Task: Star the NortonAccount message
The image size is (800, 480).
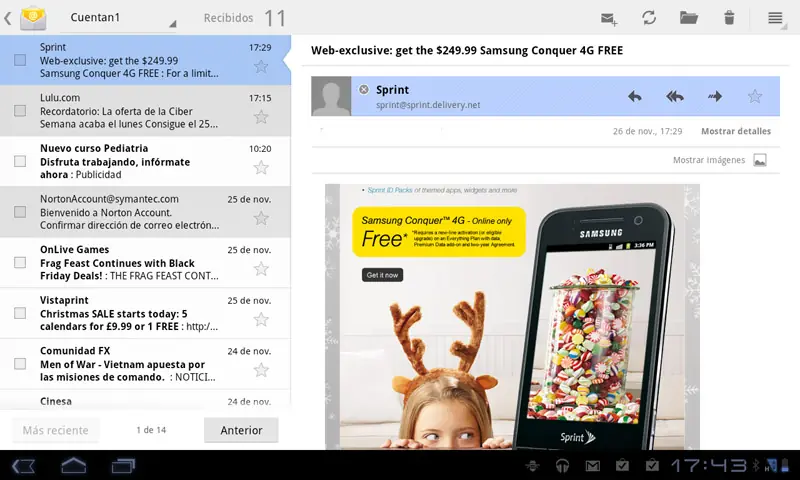Action: (261, 218)
